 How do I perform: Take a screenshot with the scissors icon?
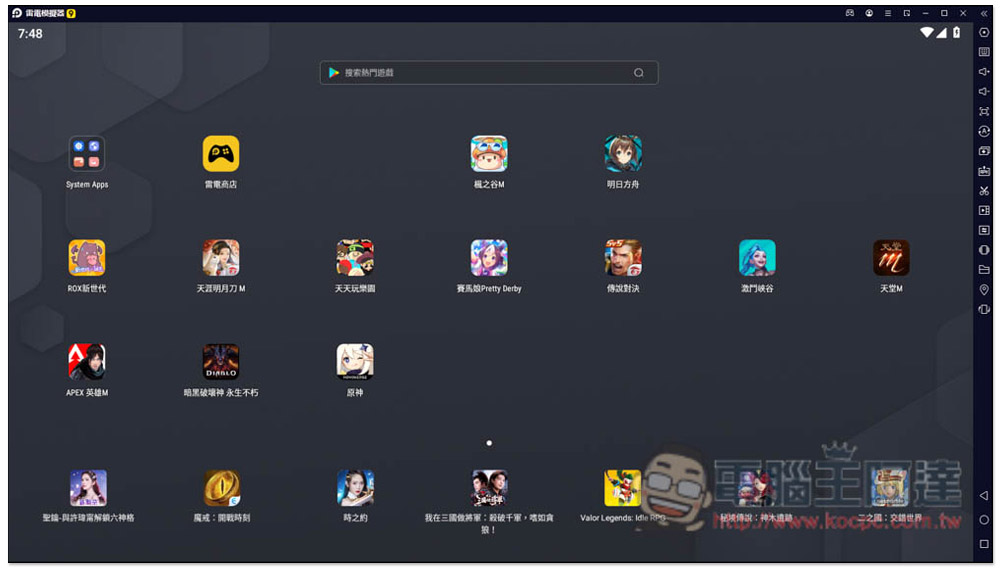[984, 190]
